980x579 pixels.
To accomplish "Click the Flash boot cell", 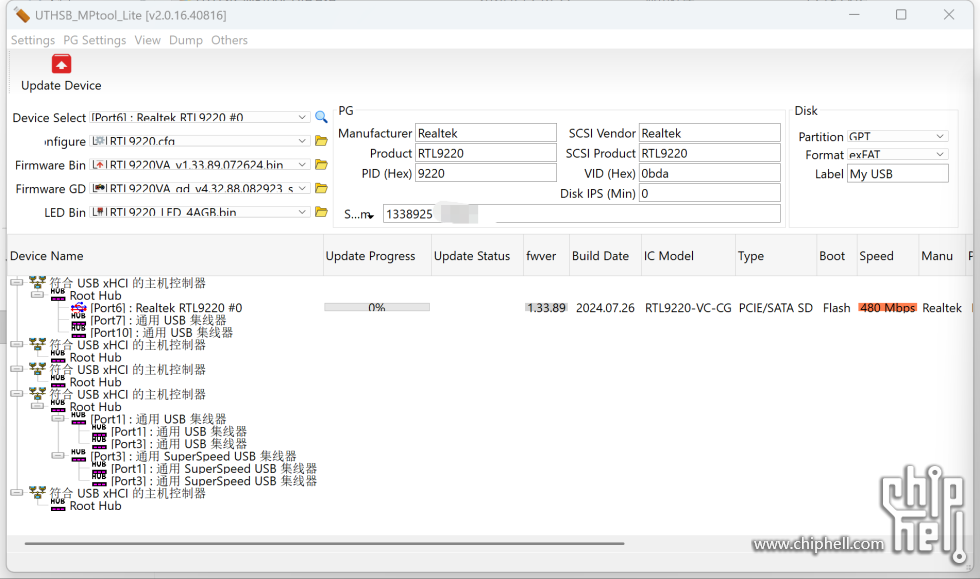I will (x=836, y=308).
